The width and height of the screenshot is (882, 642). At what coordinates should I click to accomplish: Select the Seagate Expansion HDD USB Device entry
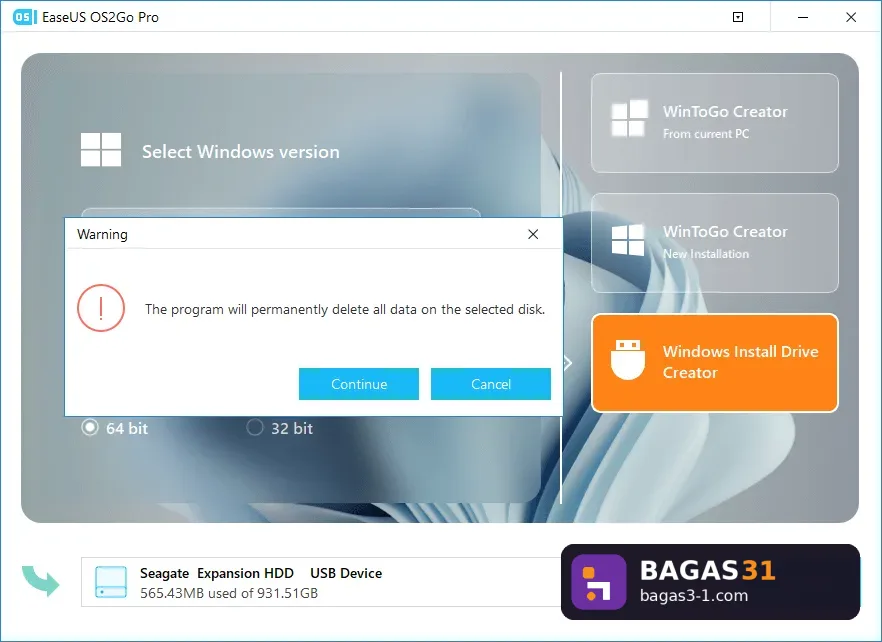(321, 582)
